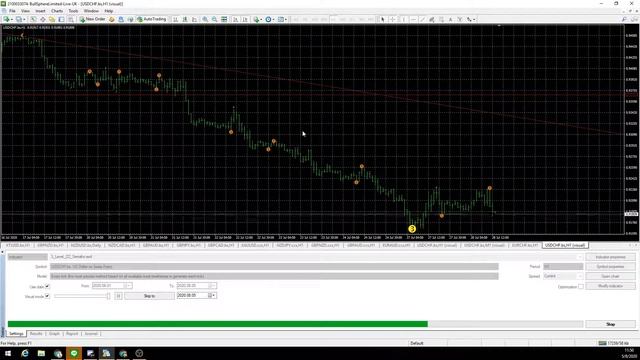640x360 pixels.
Task: Stop the running test with Stop button
Action: pos(611,324)
